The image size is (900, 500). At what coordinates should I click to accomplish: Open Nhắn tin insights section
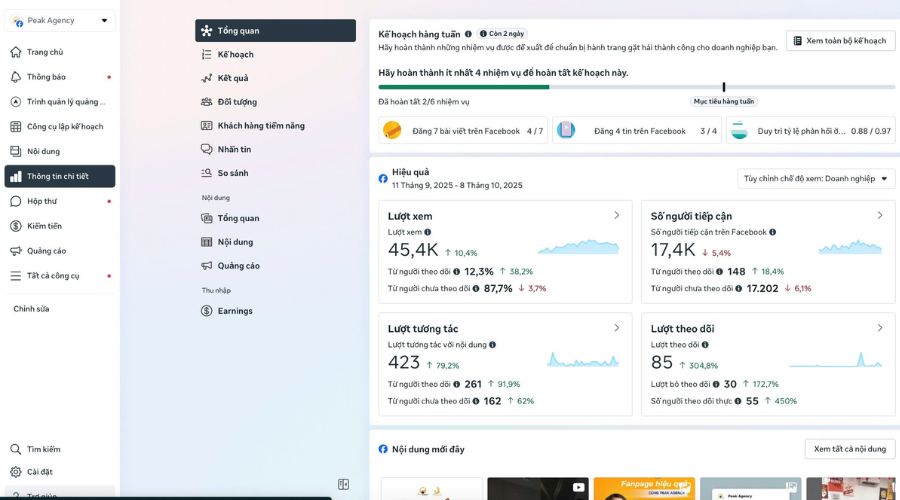click(x=276, y=149)
